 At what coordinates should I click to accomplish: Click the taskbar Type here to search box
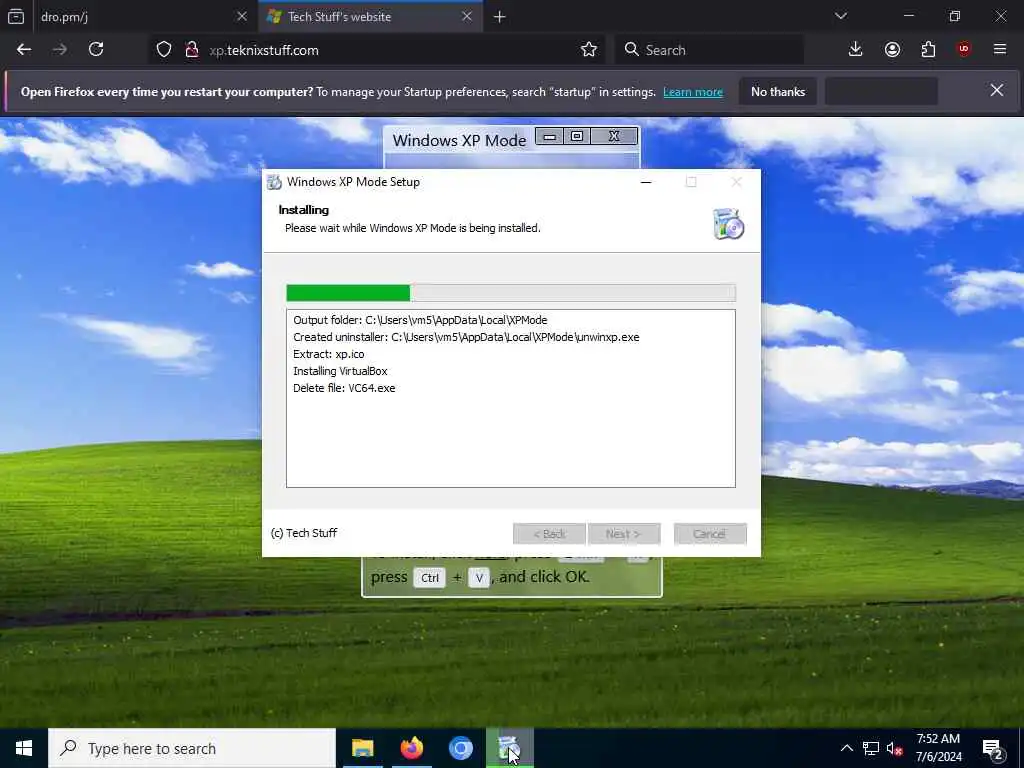tap(192, 748)
